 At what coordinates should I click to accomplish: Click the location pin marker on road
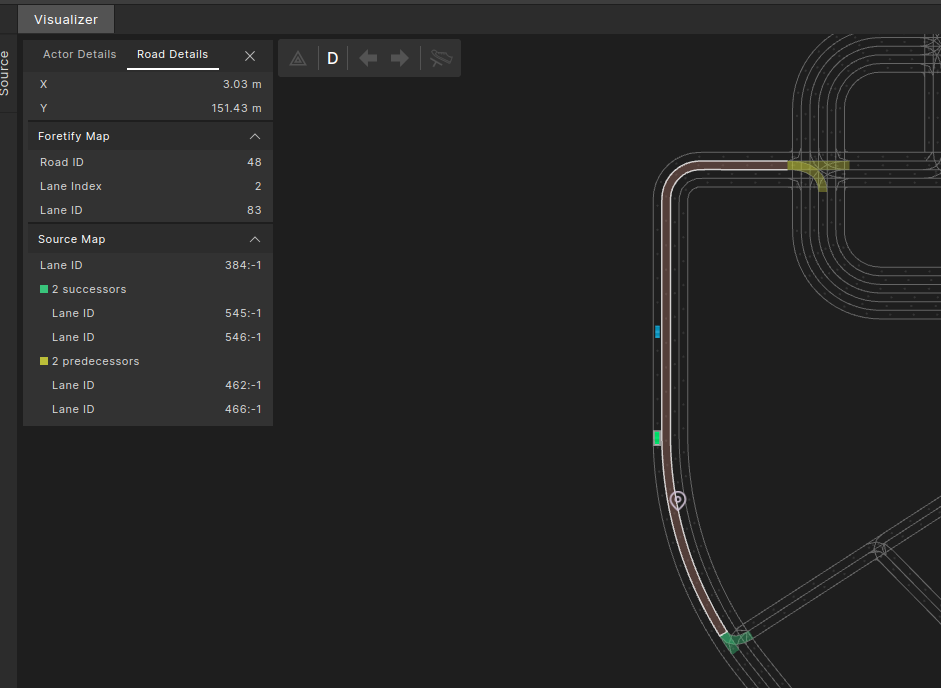(x=678, y=499)
